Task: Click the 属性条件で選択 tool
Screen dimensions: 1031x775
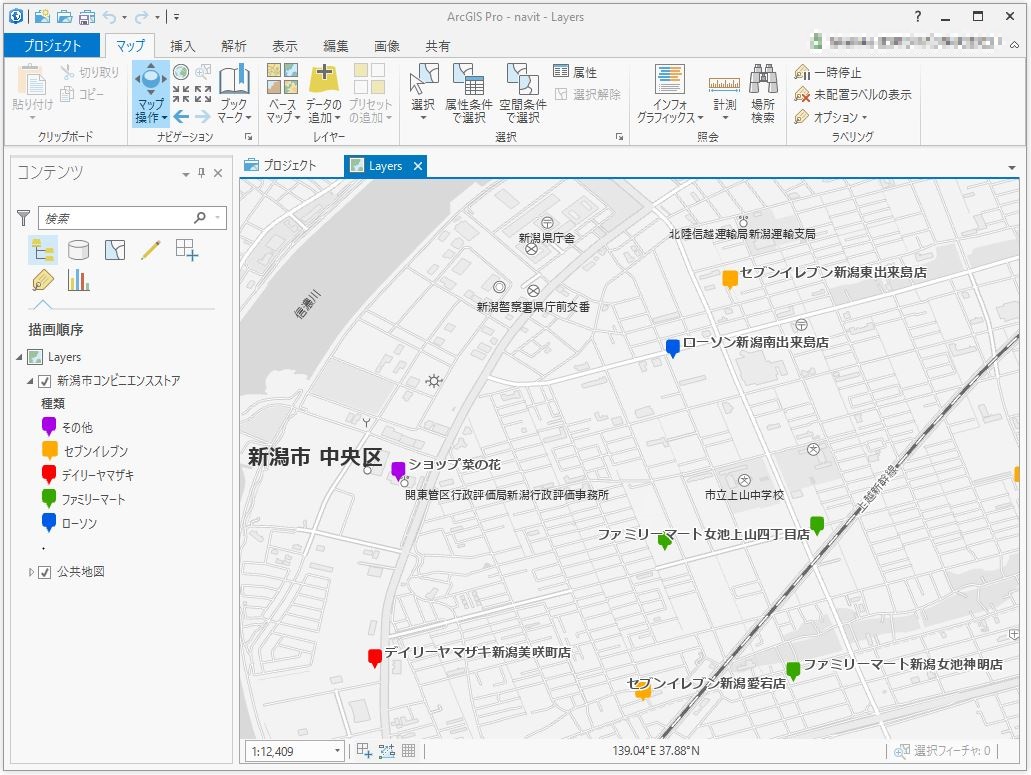Action: coord(469,93)
